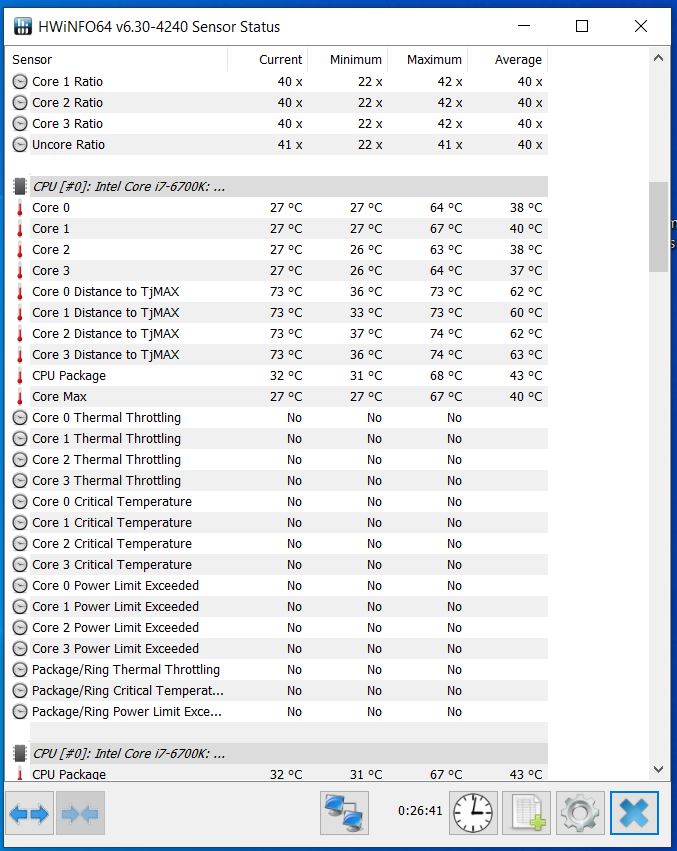Click the logging start document icon

tap(527, 813)
